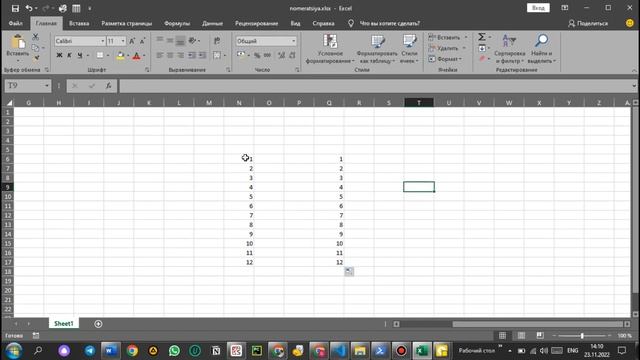
Task: Open the number format Общий dropdown
Action: click(x=293, y=41)
